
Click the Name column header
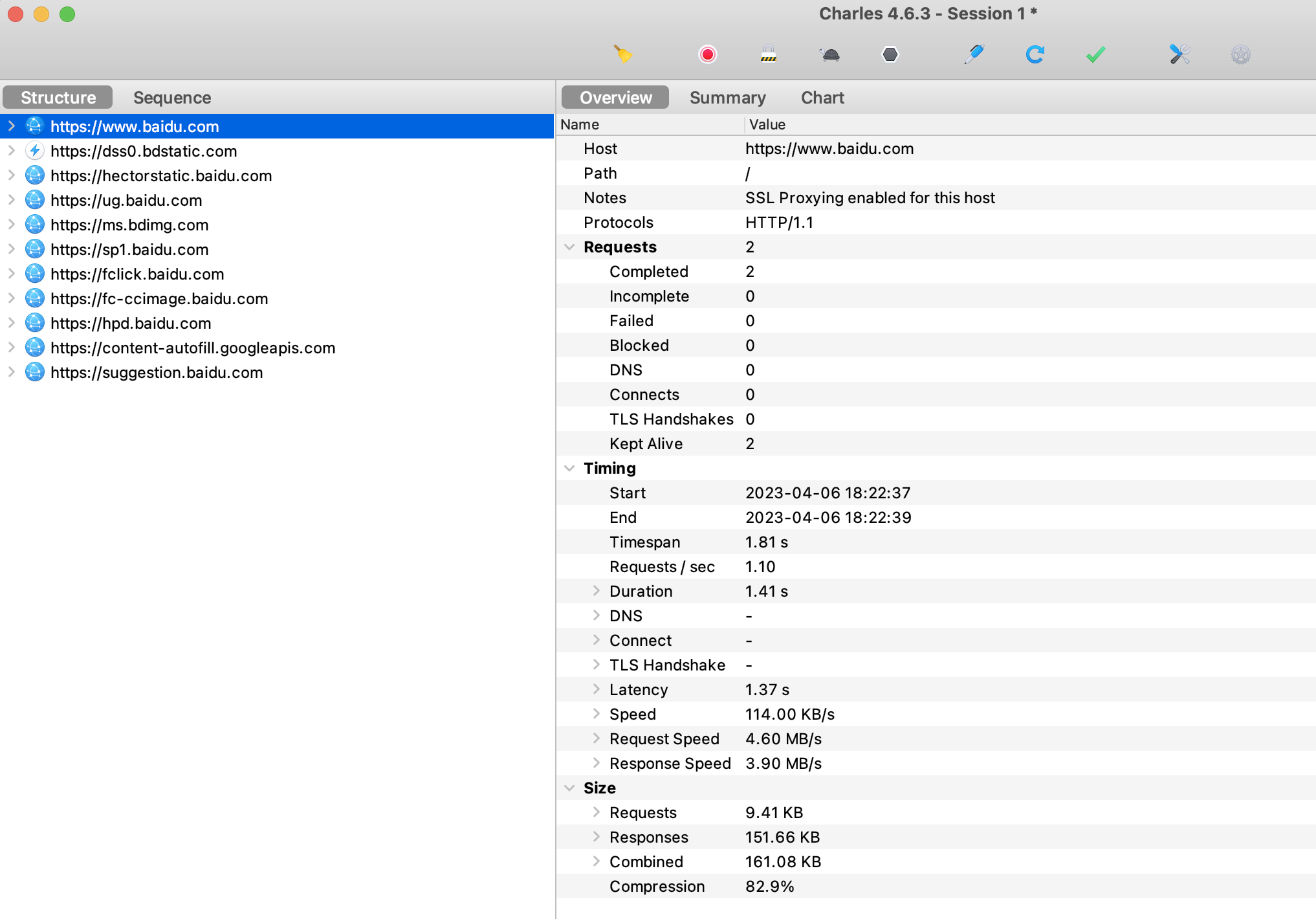650,124
